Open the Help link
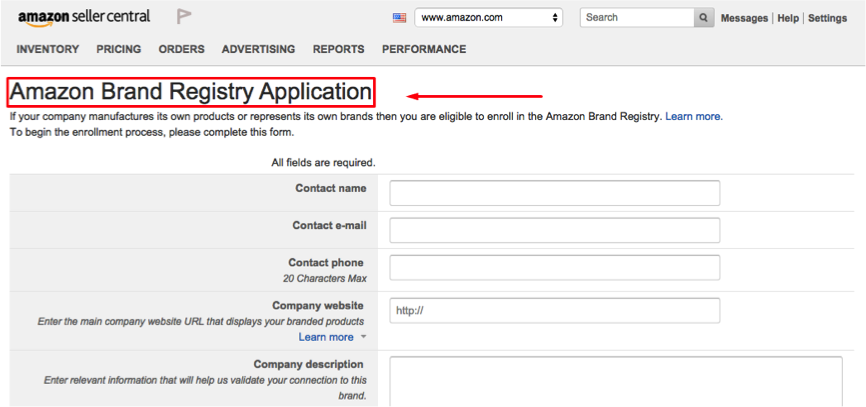The image size is (866, 407). pyautogui.click(x=788, y=18)
